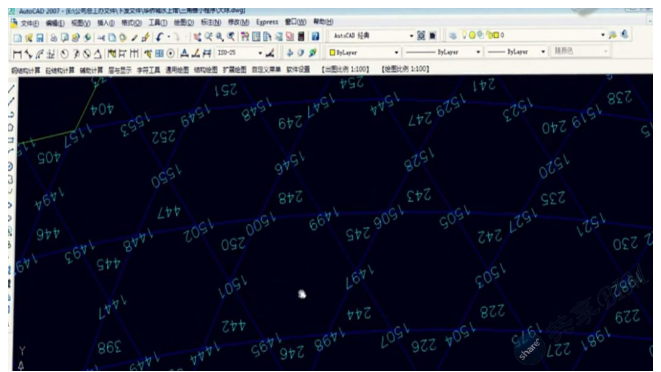Image resolution: width=661 pixels, height=372 pixels.
Task: Click the Cut scissors icon
Action: [101, 38]
